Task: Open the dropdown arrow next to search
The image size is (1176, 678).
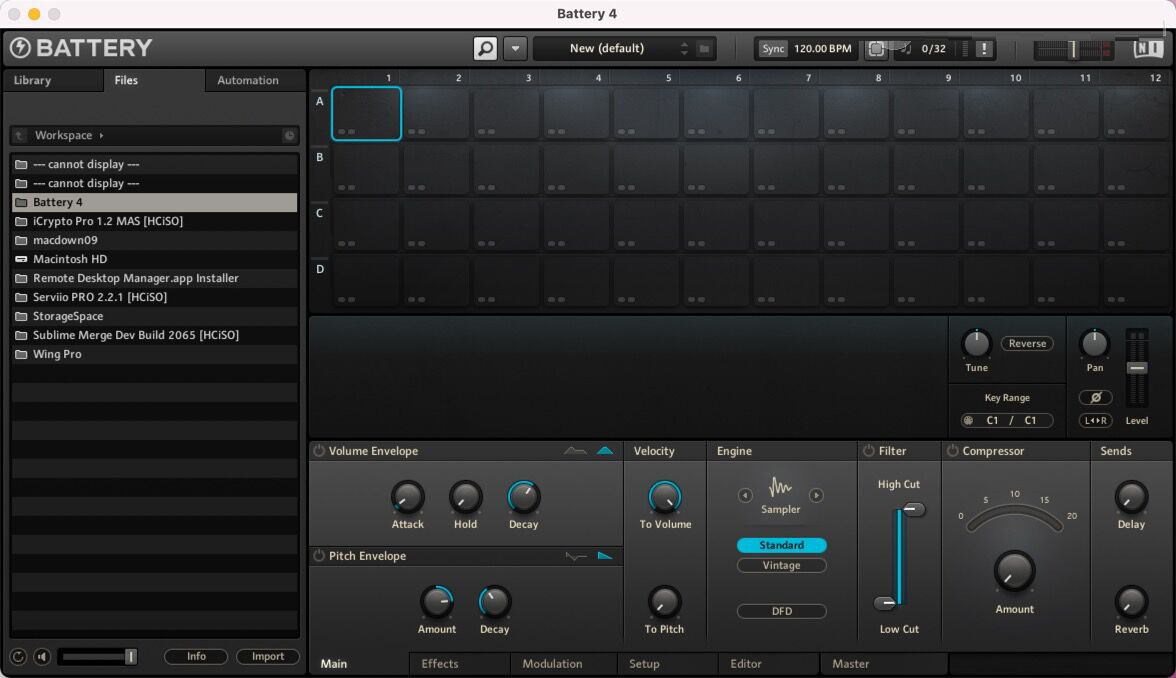Action: coord(515,49)
